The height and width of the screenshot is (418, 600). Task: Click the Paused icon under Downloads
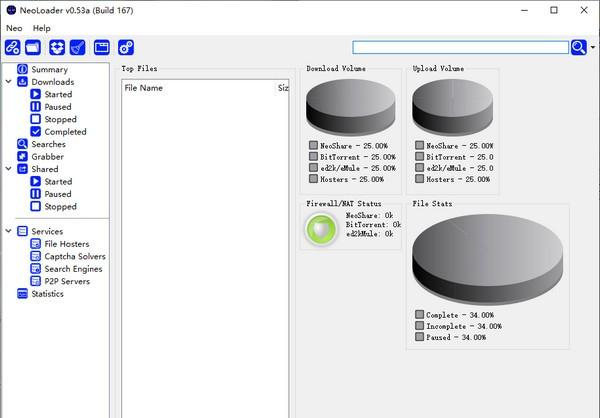point(36,106)
